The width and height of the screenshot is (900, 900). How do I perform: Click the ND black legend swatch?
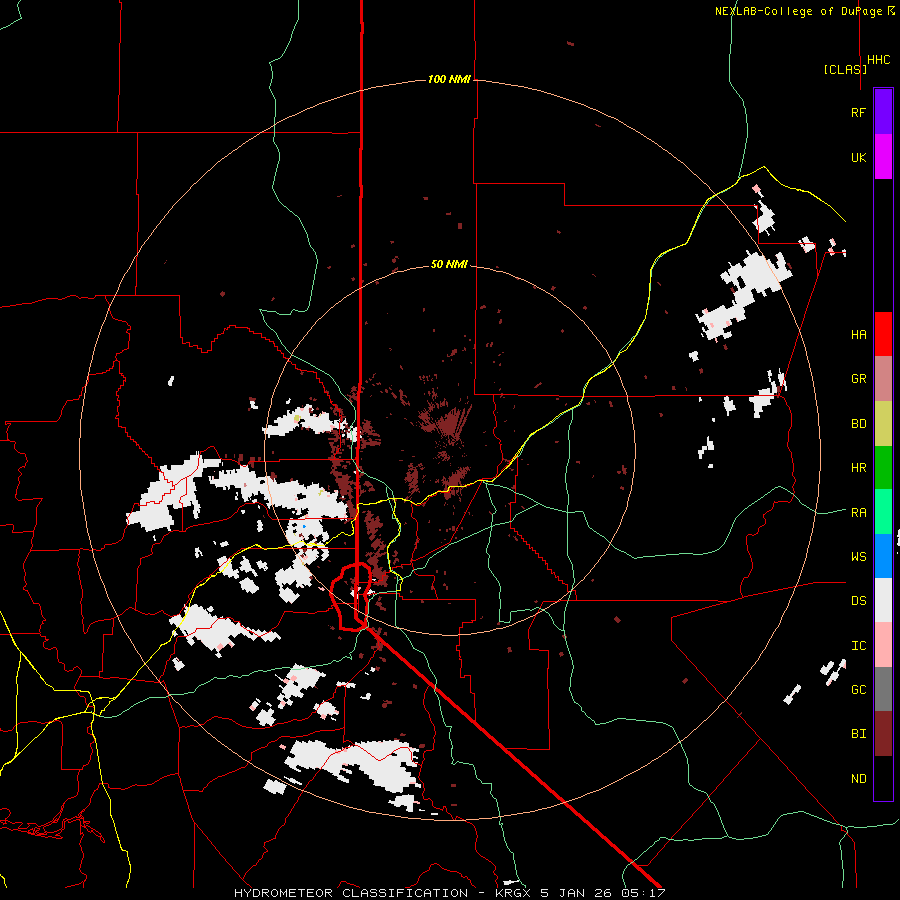click(x=883, y=778)
